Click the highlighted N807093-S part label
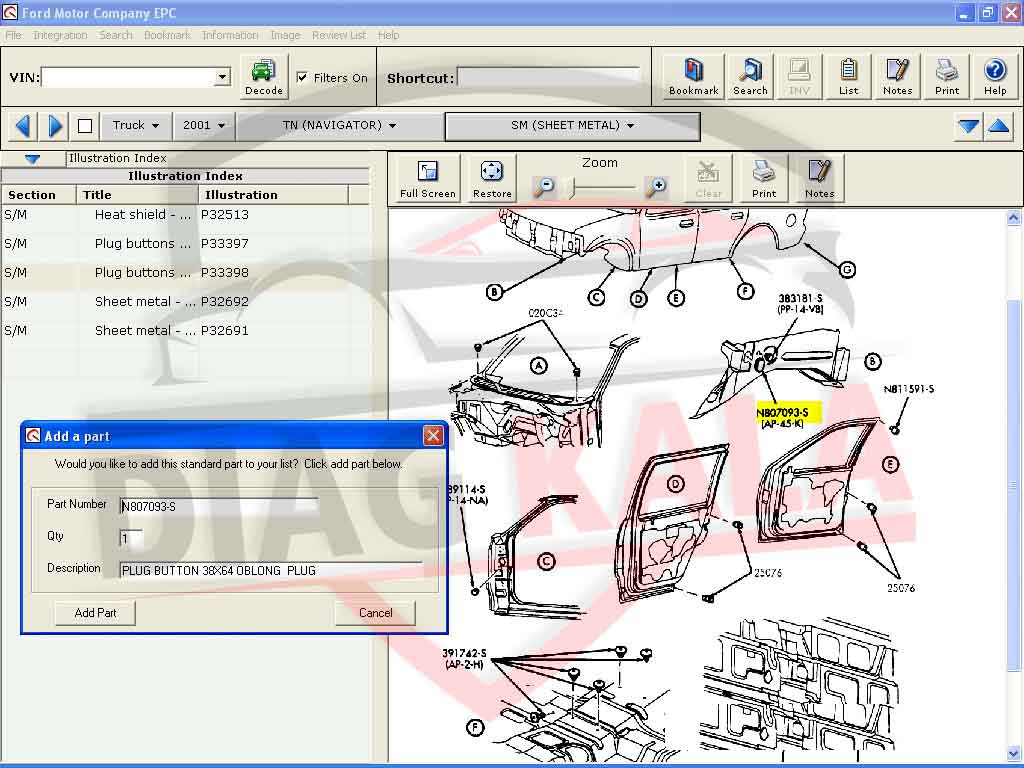Viewport: 1024px width, 768px height. click(x=782, y=412)
